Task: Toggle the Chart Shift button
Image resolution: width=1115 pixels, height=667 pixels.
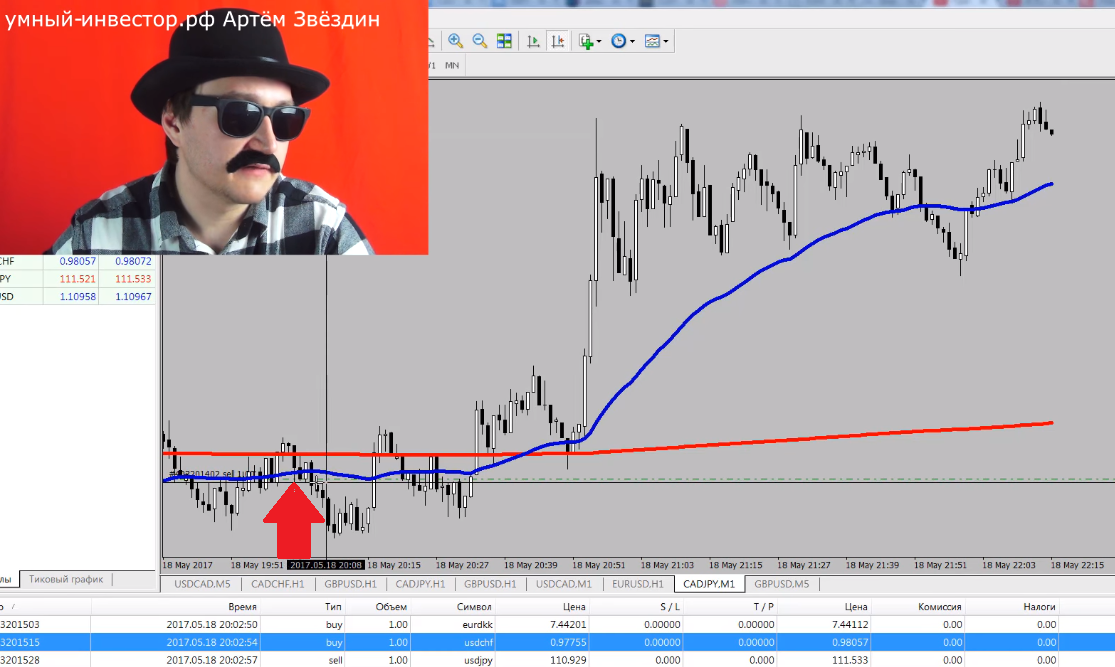Action: click(x=558, y=41)
